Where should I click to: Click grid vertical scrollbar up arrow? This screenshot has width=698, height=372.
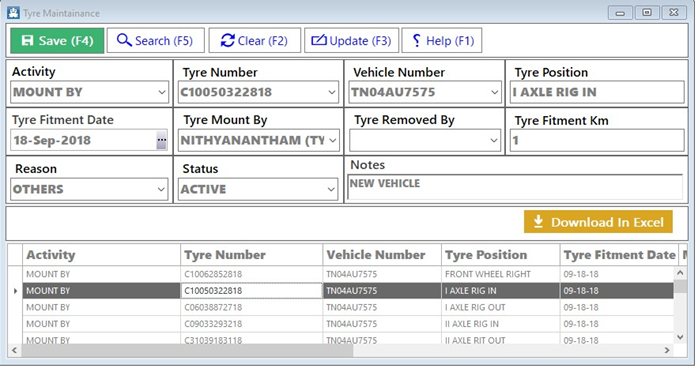[x=680, y=273]
